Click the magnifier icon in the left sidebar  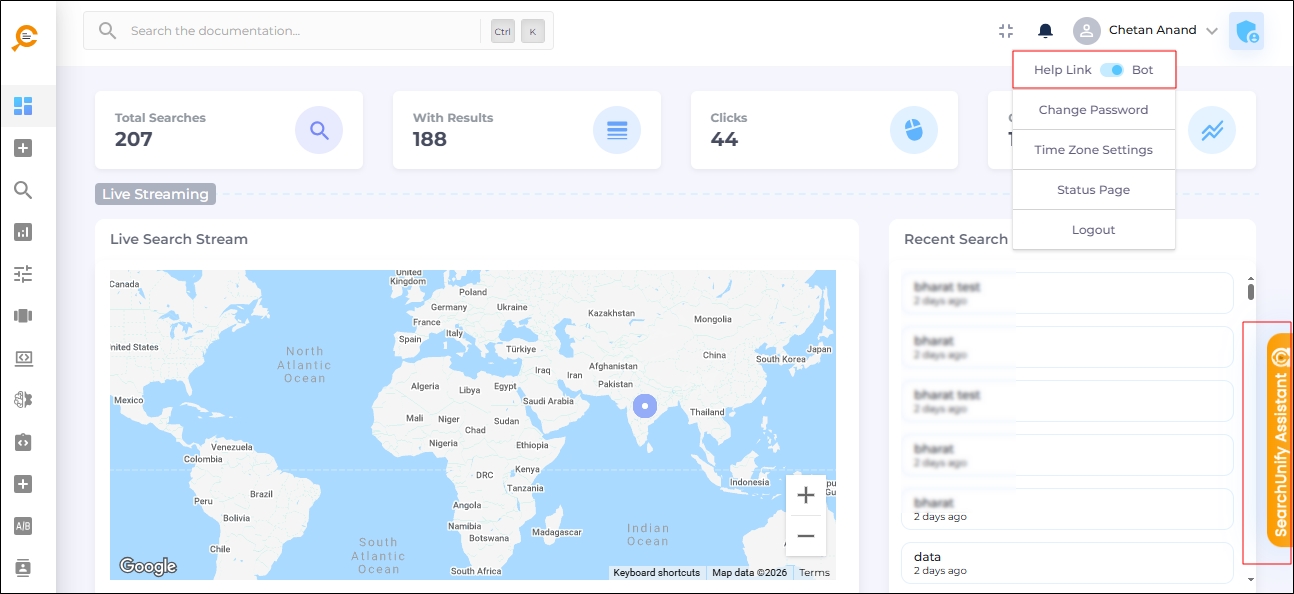point(23,190)
